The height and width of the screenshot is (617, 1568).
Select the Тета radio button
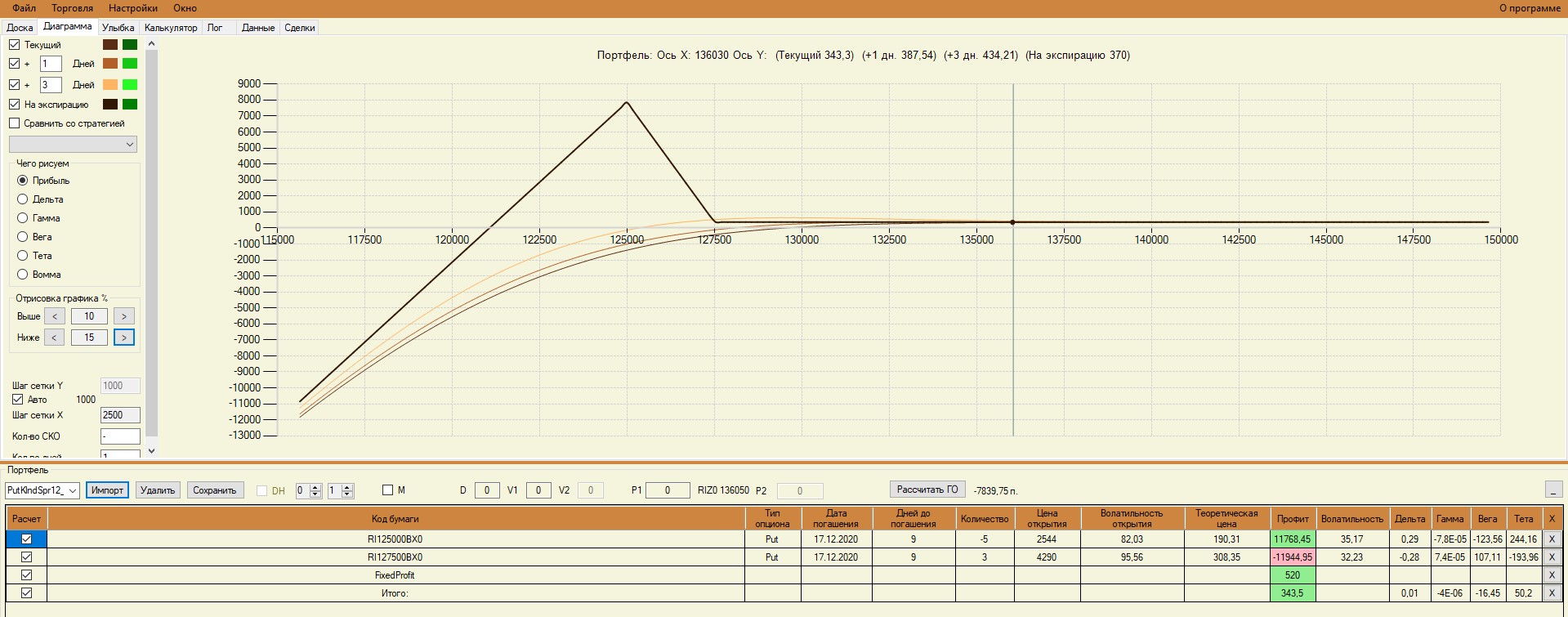[x=23, y=256]
